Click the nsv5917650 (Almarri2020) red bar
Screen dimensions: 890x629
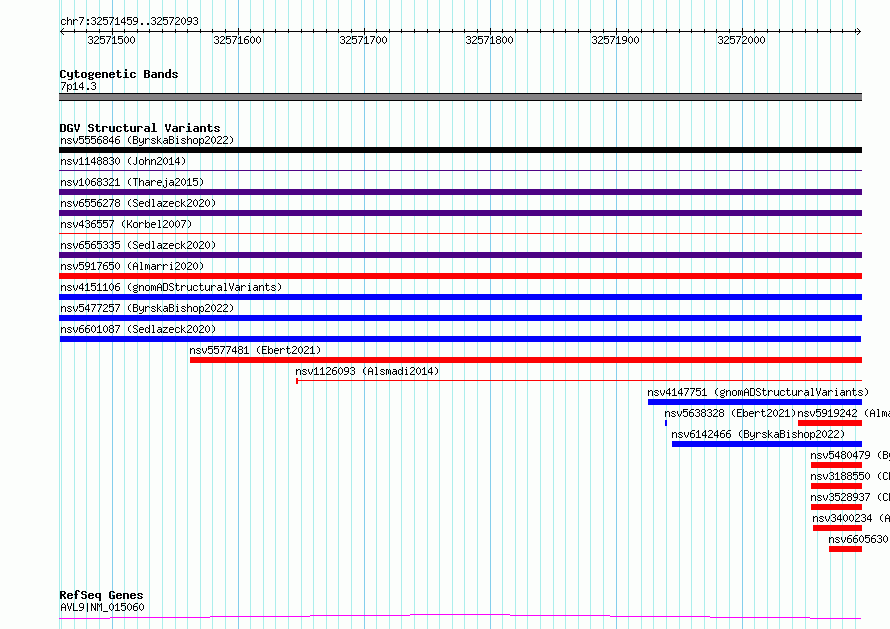(x=460, y=276)
